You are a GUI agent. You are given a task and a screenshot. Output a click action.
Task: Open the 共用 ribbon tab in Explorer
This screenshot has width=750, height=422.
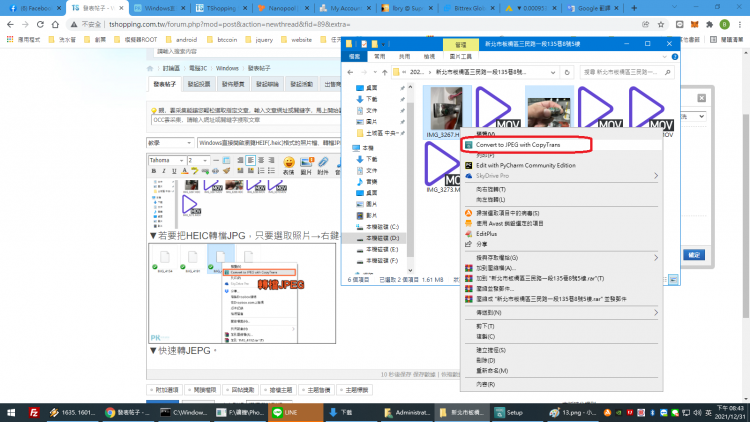(x=404, y=56)
